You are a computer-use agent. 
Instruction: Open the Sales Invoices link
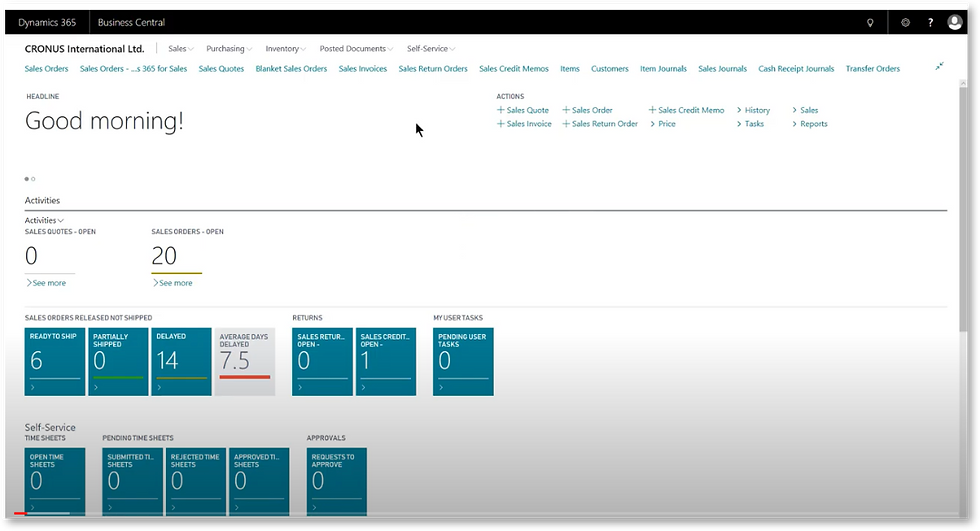(x=362, y=69)
